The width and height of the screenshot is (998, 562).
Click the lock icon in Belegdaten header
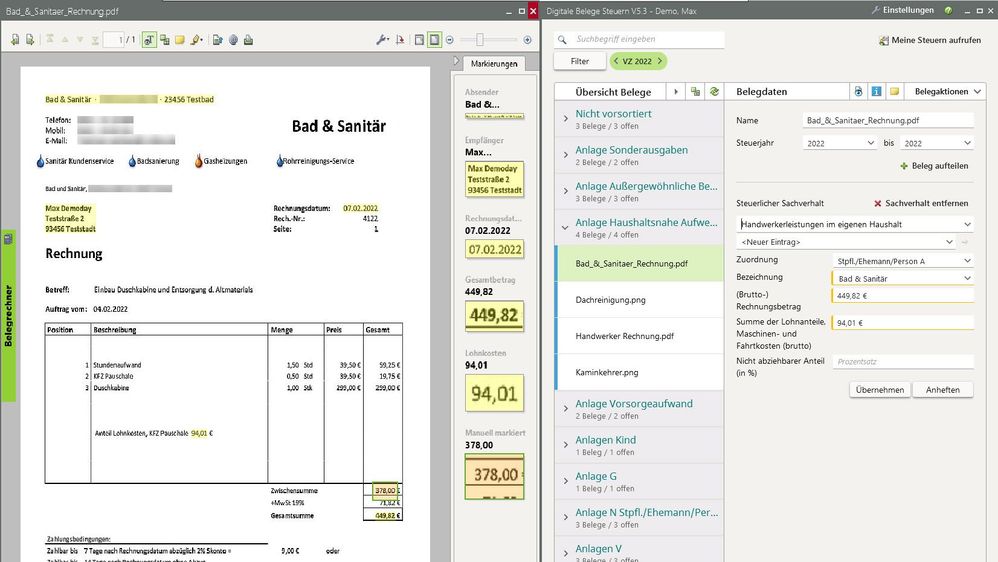coord(858,91)
